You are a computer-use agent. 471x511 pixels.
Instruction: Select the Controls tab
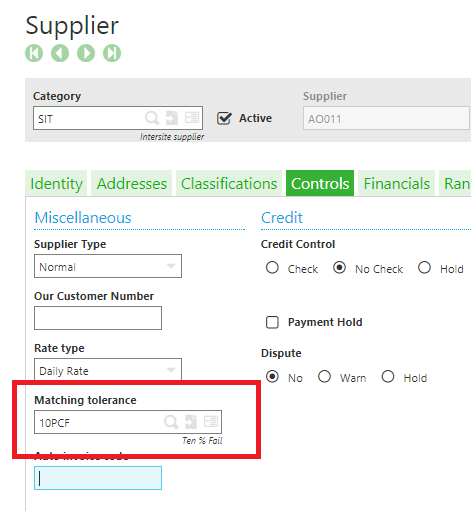pos(320,183)
